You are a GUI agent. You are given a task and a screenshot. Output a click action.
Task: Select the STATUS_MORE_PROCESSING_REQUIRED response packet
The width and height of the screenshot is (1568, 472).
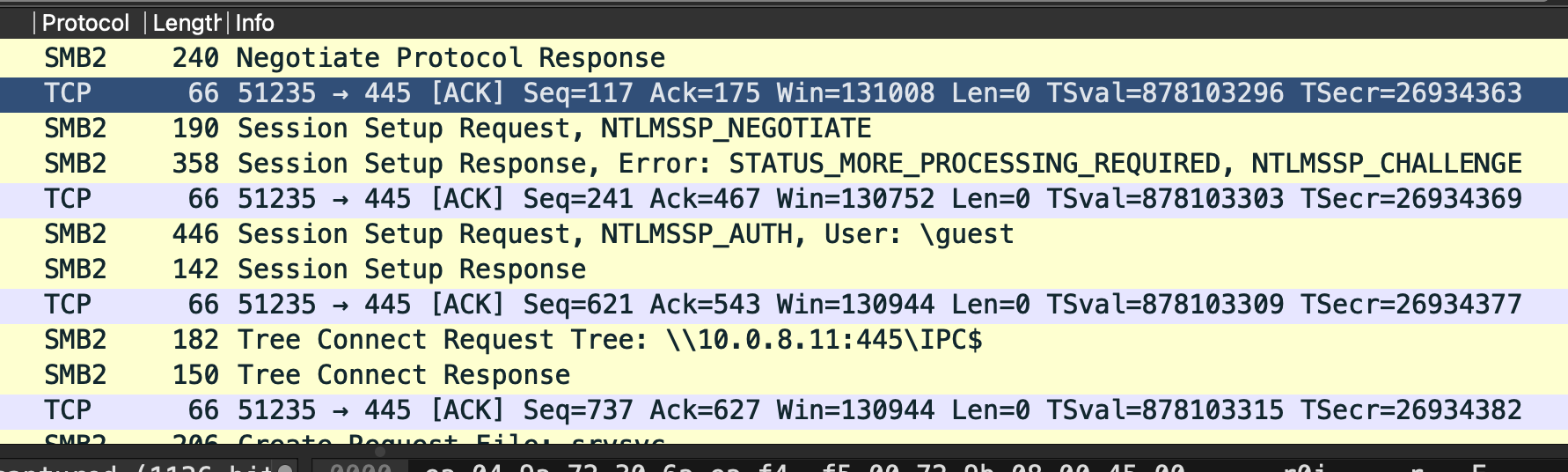(878, 164)
